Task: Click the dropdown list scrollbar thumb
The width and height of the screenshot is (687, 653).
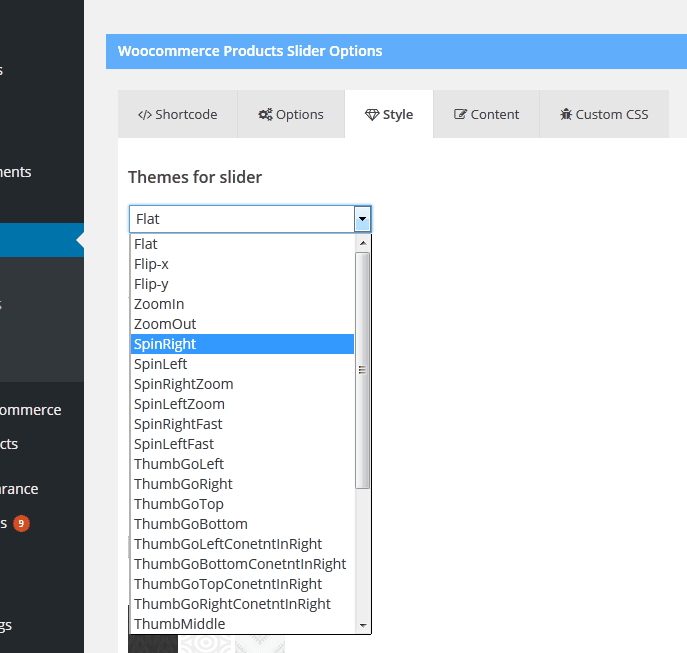Action: [362, 370]
